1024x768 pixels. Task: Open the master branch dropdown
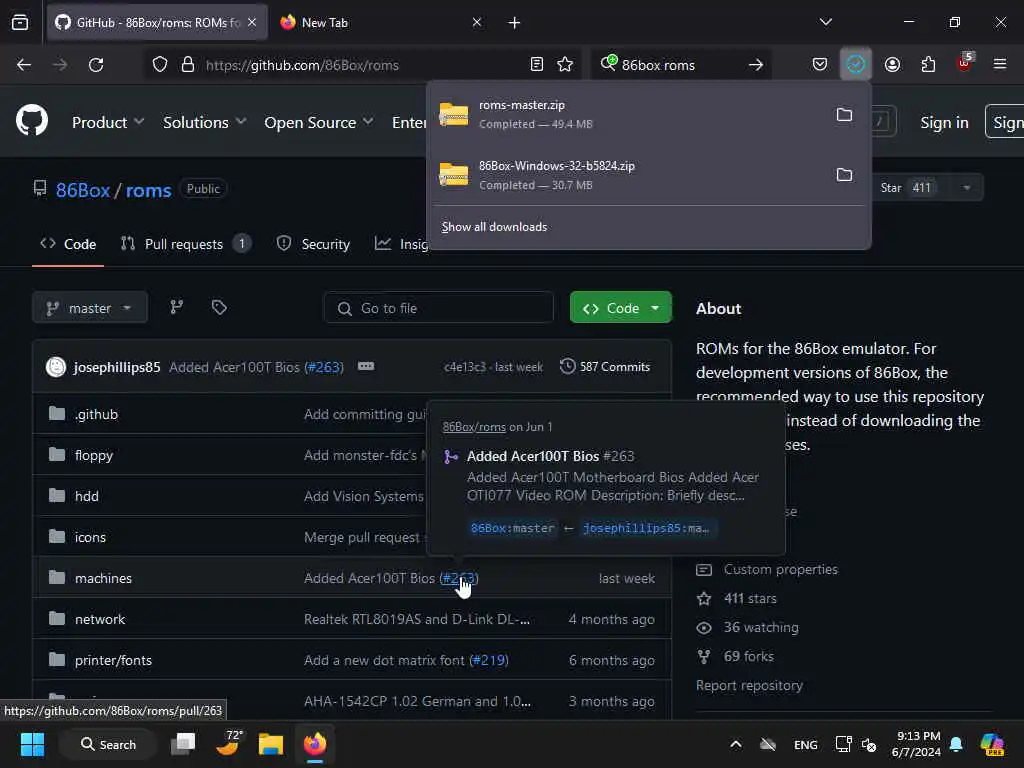click(90, 308)
